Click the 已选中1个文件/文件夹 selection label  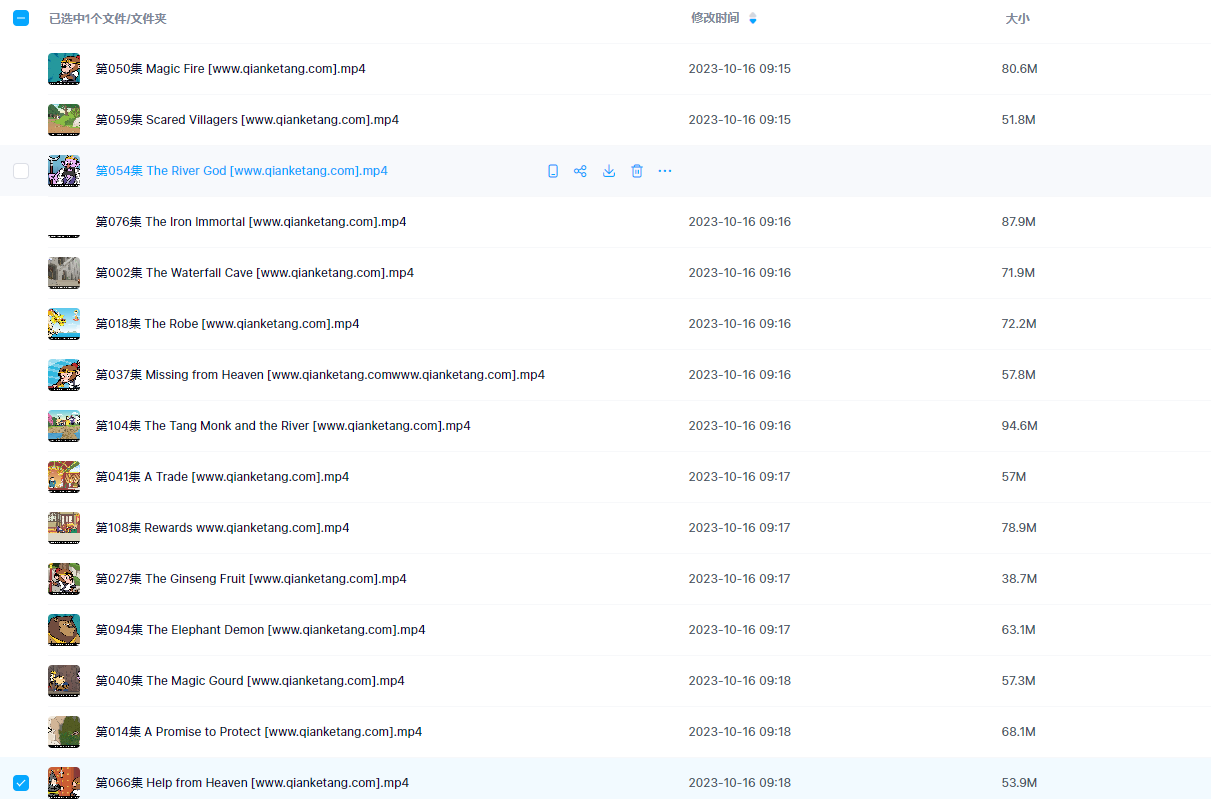click(x=108, y=18)
